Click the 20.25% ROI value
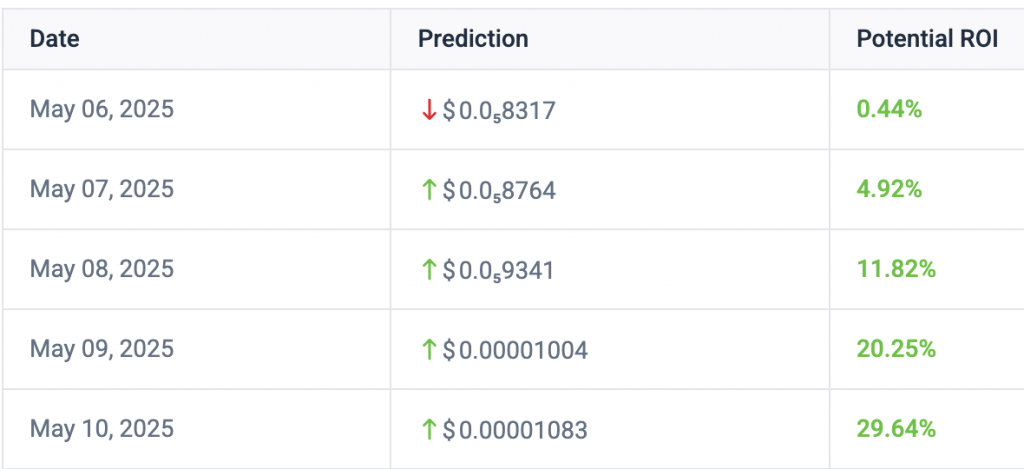1024x469 pixels. pyautogui.click(x=896, y=349)
